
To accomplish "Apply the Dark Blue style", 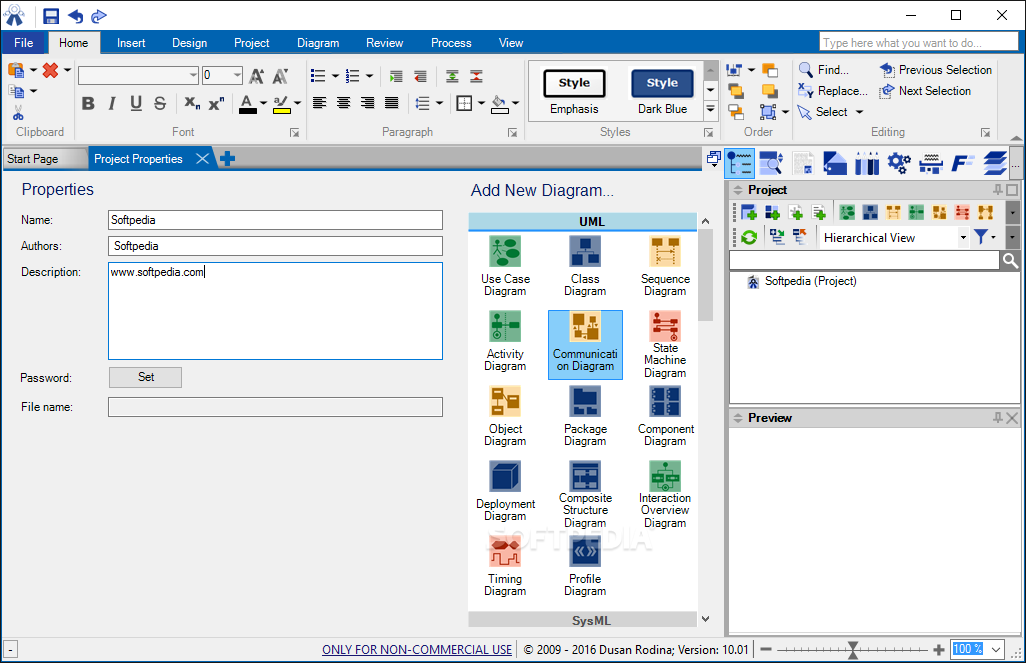I will click(x=662, y=92).
